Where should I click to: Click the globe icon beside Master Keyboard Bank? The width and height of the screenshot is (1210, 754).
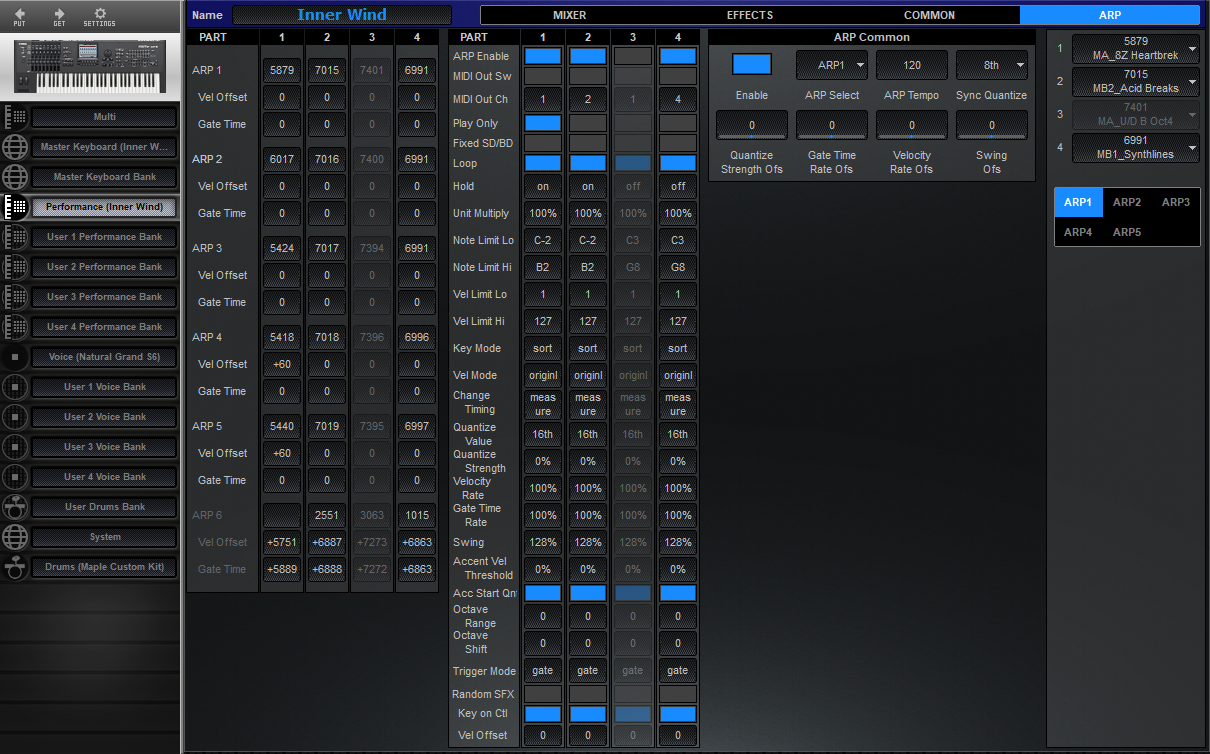tap(15, 177)
